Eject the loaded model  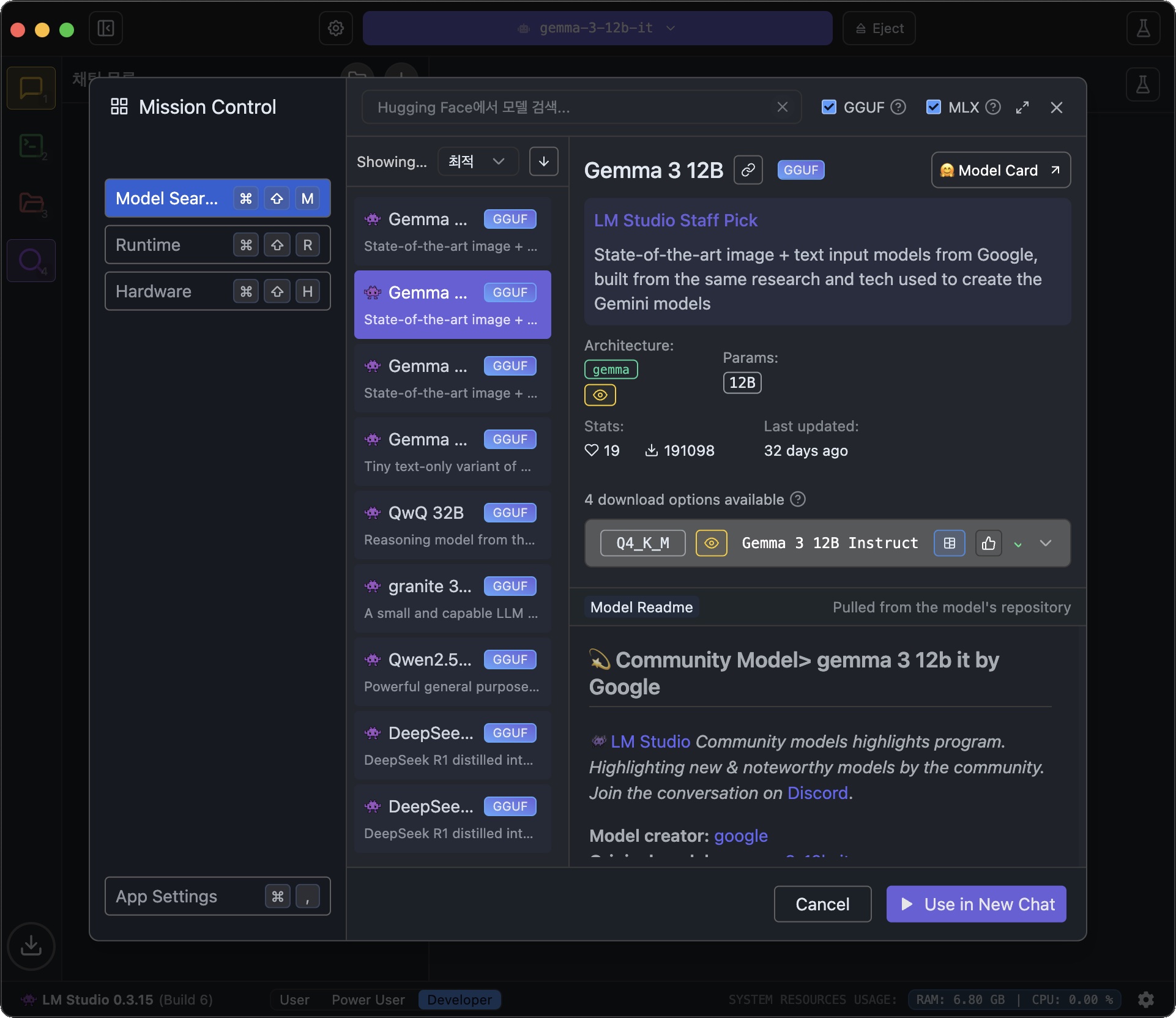[879, 28]
